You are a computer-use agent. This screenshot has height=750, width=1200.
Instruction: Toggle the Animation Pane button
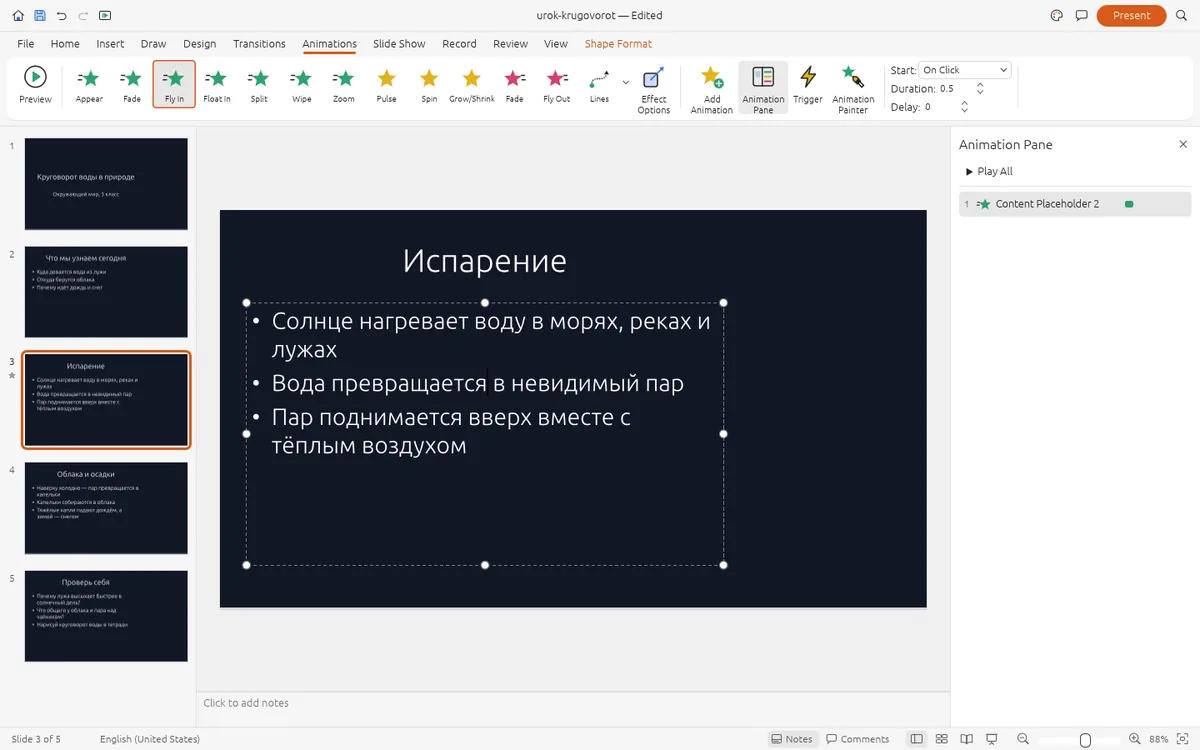click(x=763, y=89)
